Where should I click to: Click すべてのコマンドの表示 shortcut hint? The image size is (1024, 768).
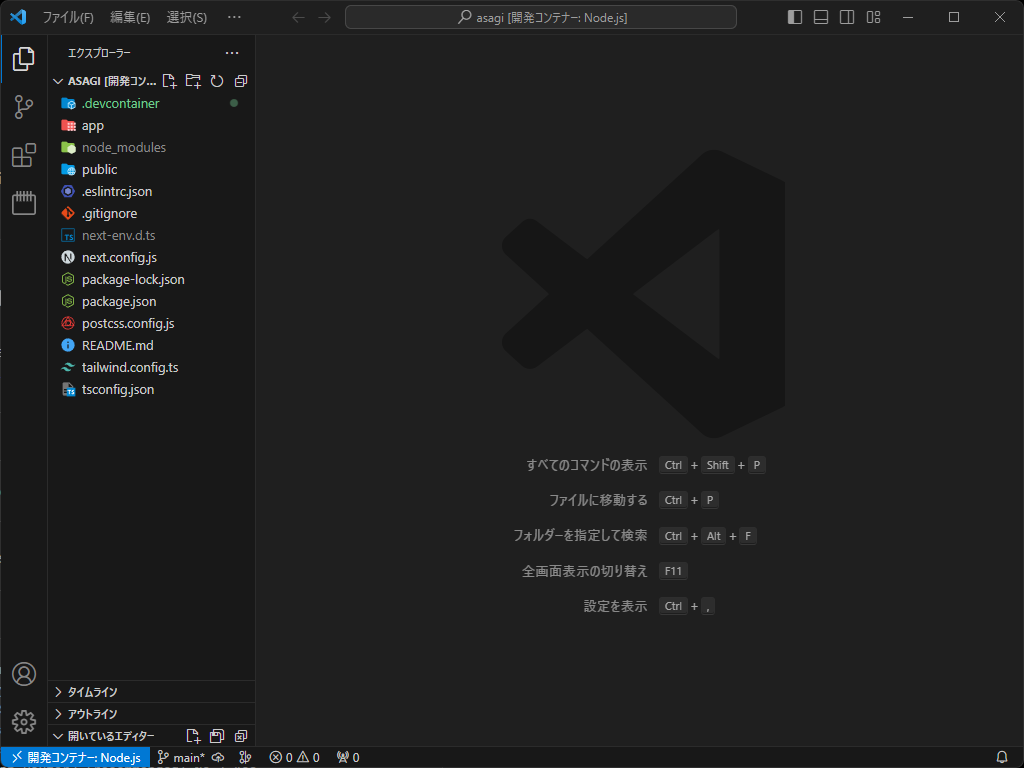click(586, 465)
